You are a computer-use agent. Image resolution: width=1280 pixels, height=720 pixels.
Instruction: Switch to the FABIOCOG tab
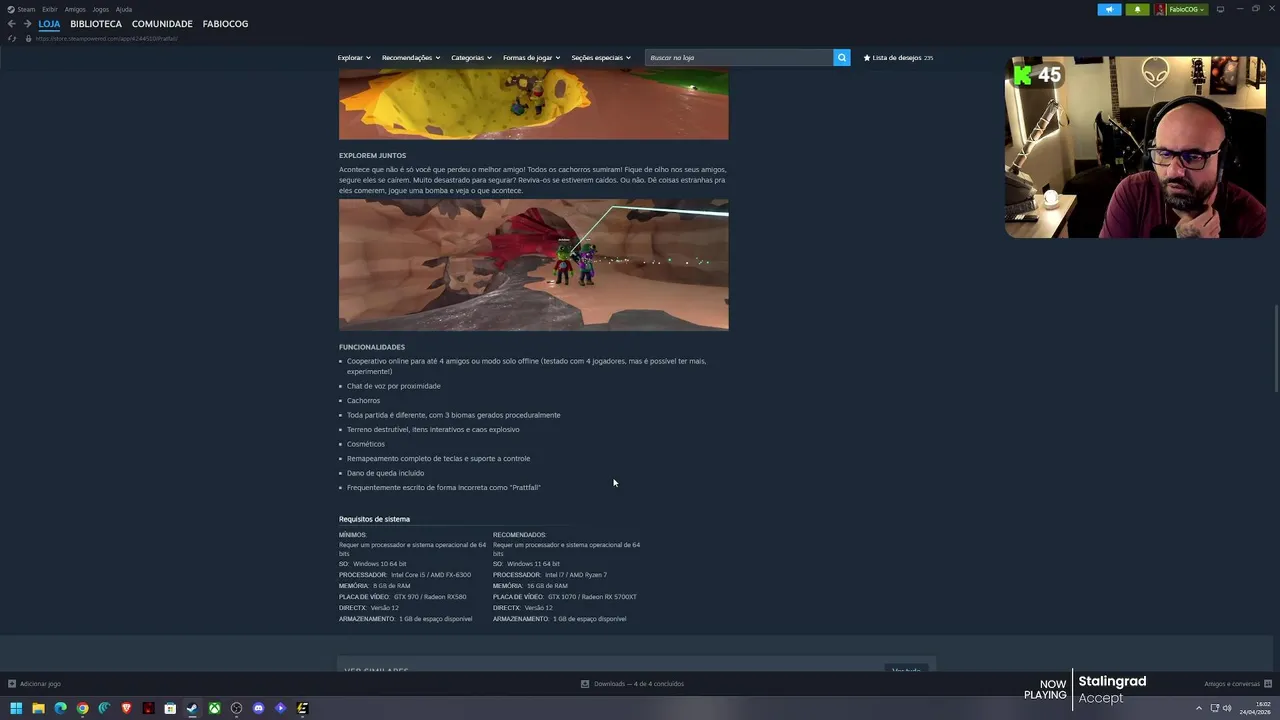click(225, 24)
